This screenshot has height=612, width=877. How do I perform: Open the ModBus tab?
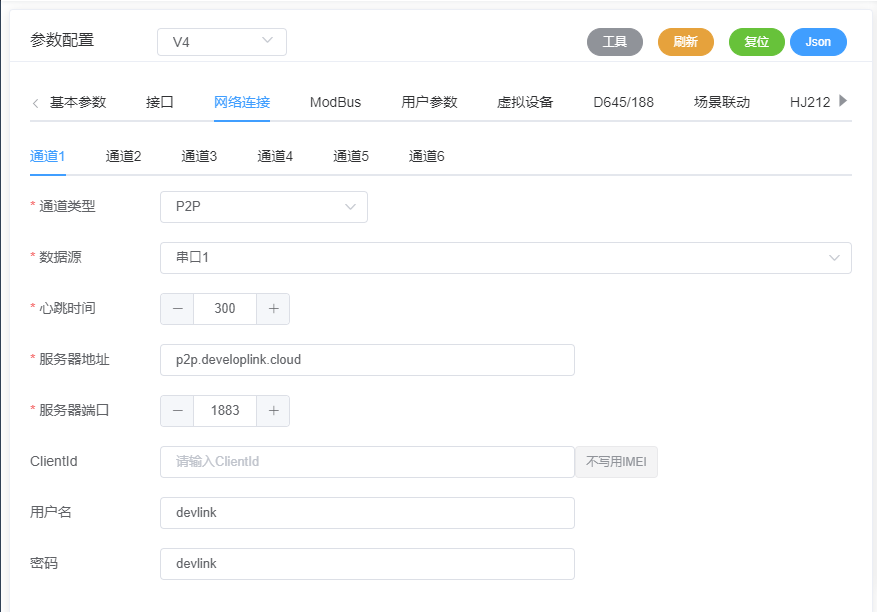tap(335, 101)
